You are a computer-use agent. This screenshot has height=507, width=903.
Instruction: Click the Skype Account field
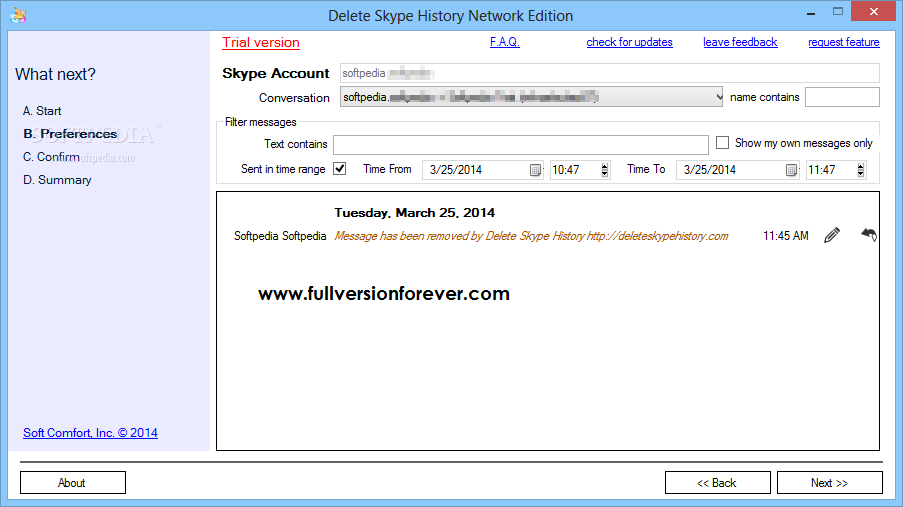tap(609, 73)
